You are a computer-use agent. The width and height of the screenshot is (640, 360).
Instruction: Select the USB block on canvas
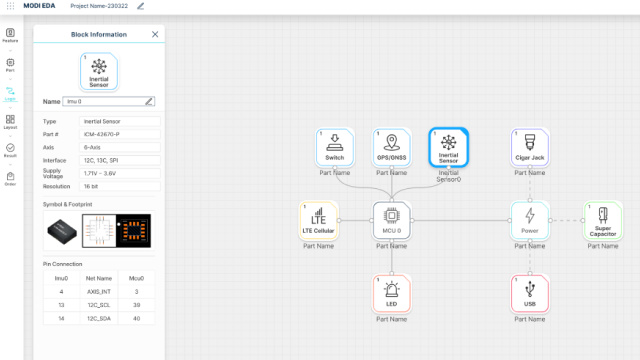[530, 293]
